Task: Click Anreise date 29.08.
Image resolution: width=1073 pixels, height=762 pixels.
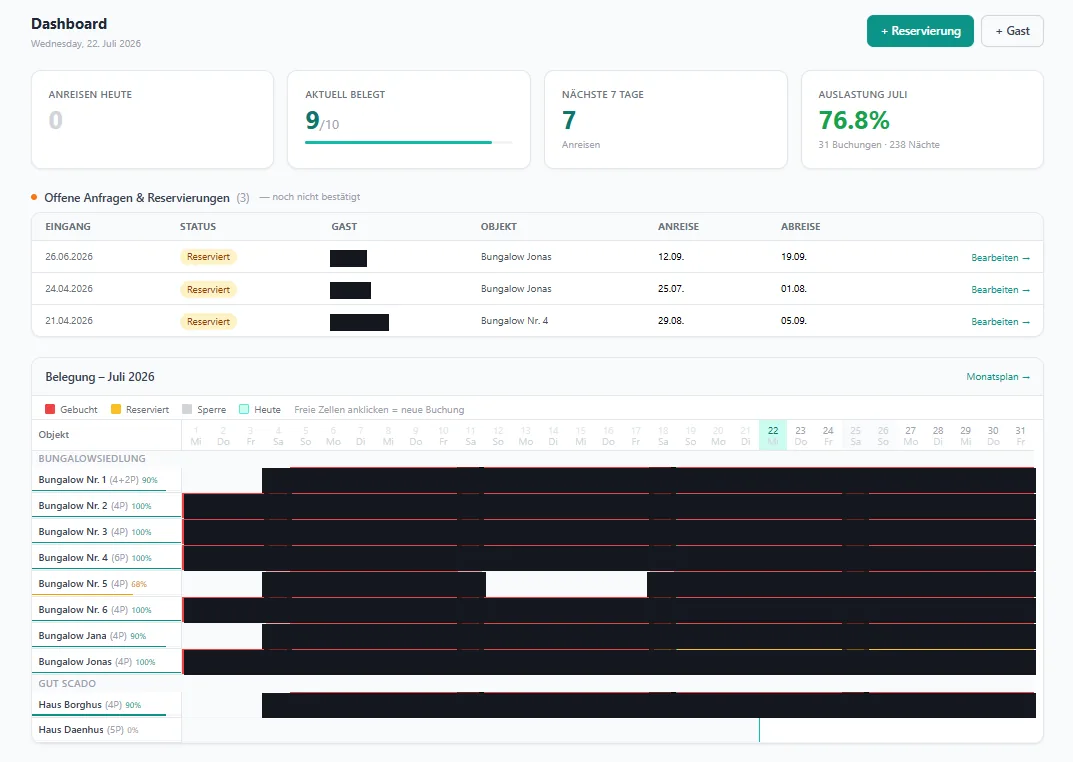Action: click(671, 320)
